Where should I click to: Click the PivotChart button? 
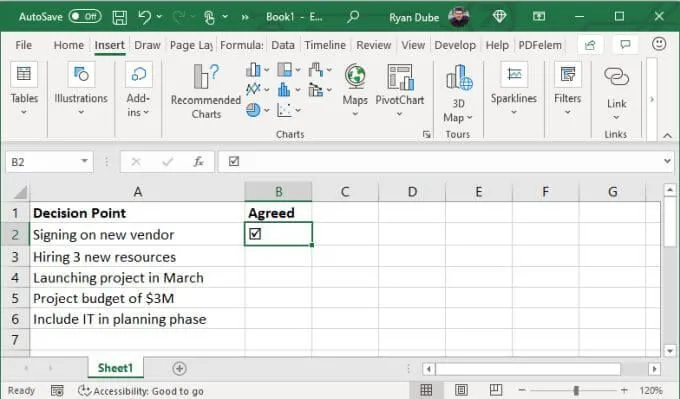click(x=399, y=90)
